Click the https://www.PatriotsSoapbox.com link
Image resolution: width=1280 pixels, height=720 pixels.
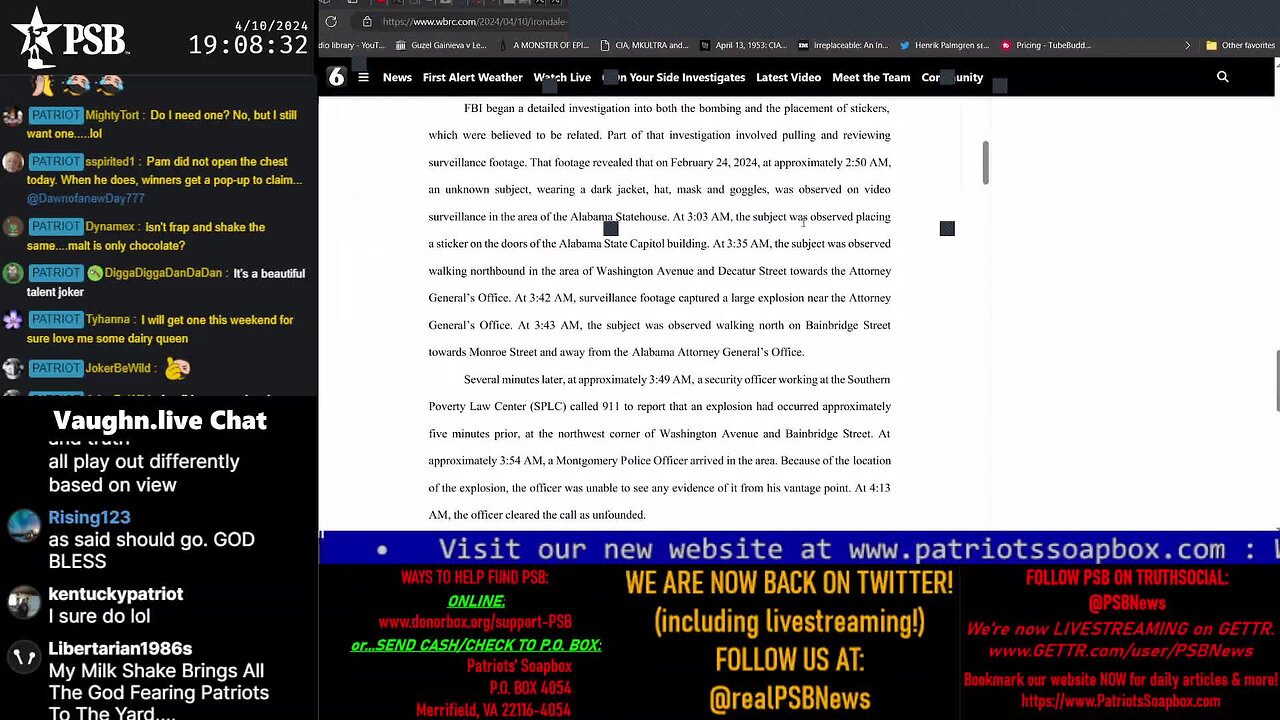click(x=1120, y=701)
